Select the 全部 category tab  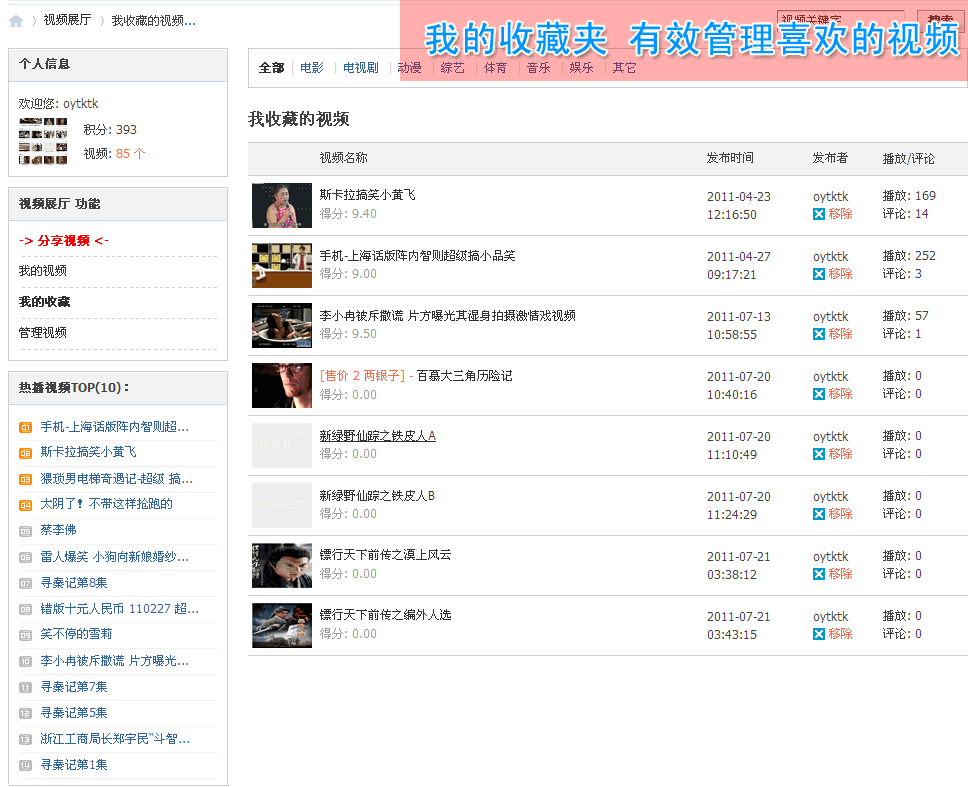tap(272, 68)
